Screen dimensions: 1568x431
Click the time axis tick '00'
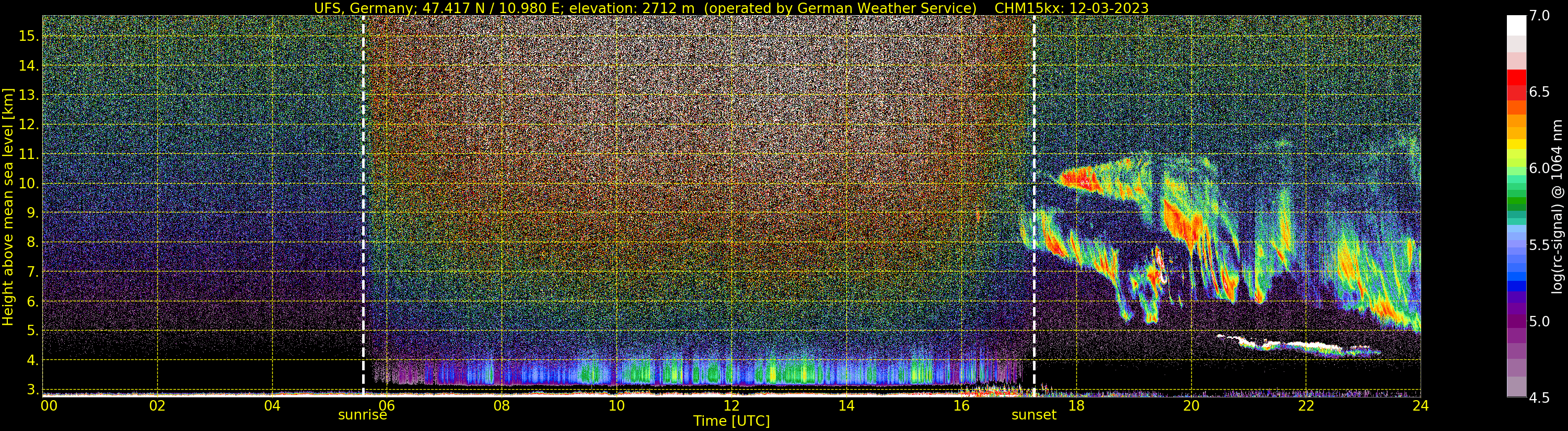tap(48, 406)
